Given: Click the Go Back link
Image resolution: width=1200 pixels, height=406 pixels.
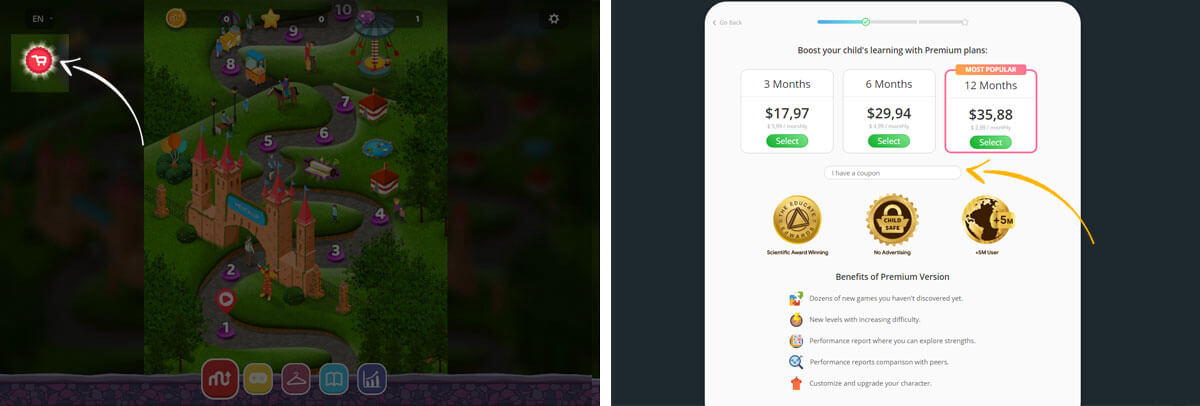Looking at the screenshot, I should pos(727,22).
